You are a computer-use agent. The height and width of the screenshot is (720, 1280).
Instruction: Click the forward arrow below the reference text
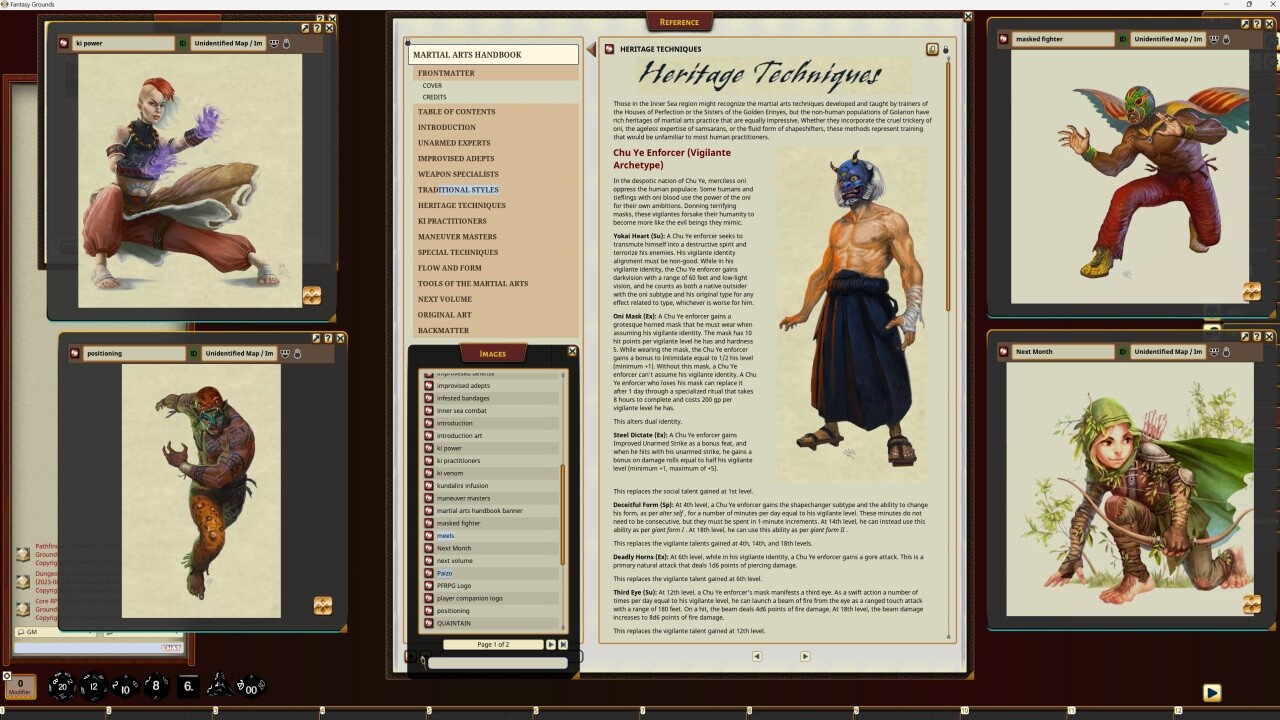coord(805,656)
